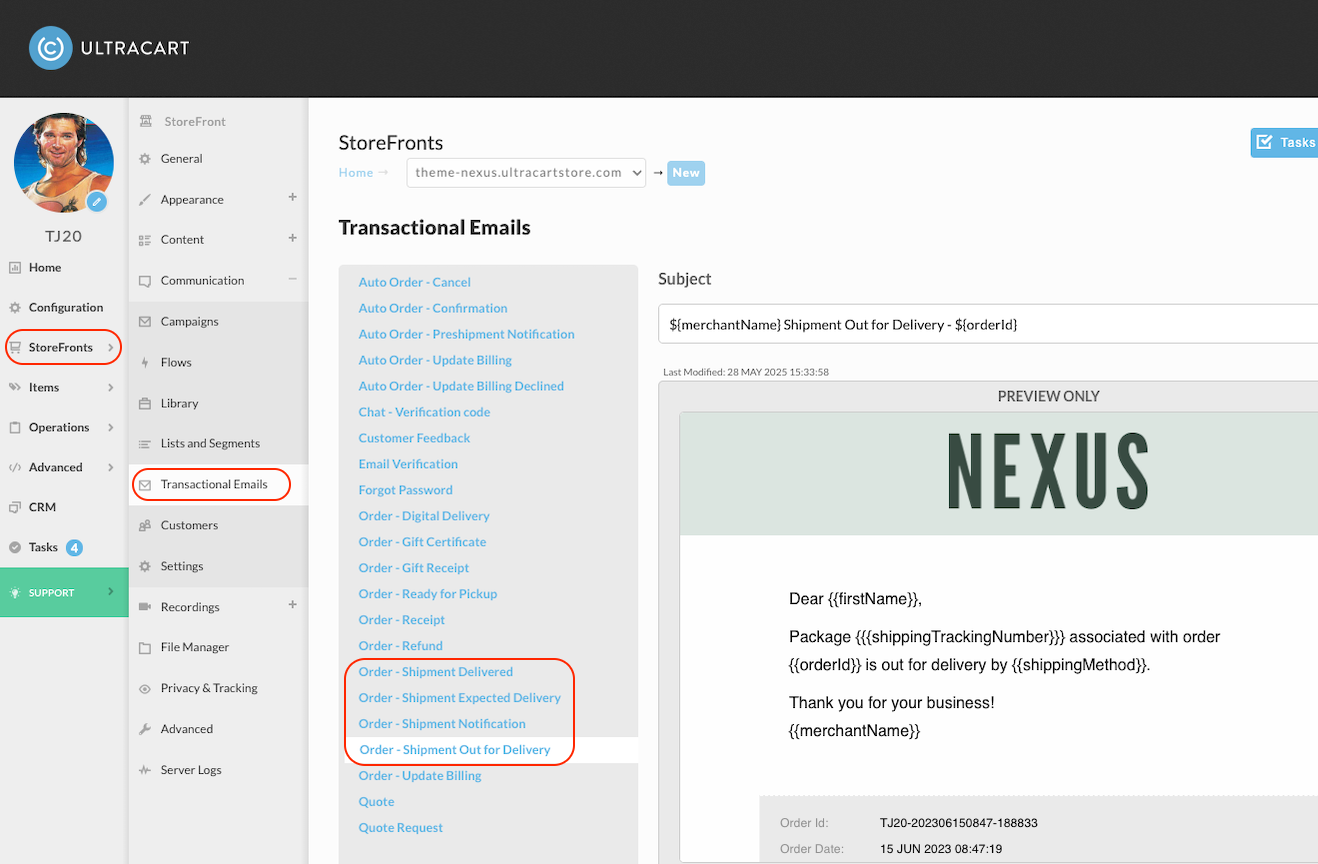Expand the Appearance plus sign
Image resolution: width=1318 pixels, height=864 pixels.
293,197
